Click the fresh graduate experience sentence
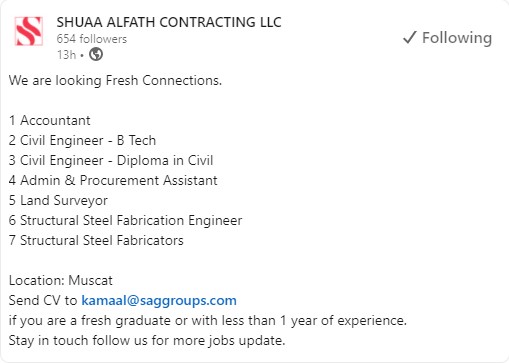Image resolution: width=509 pixels, height=363 pixels. (208, 321)
